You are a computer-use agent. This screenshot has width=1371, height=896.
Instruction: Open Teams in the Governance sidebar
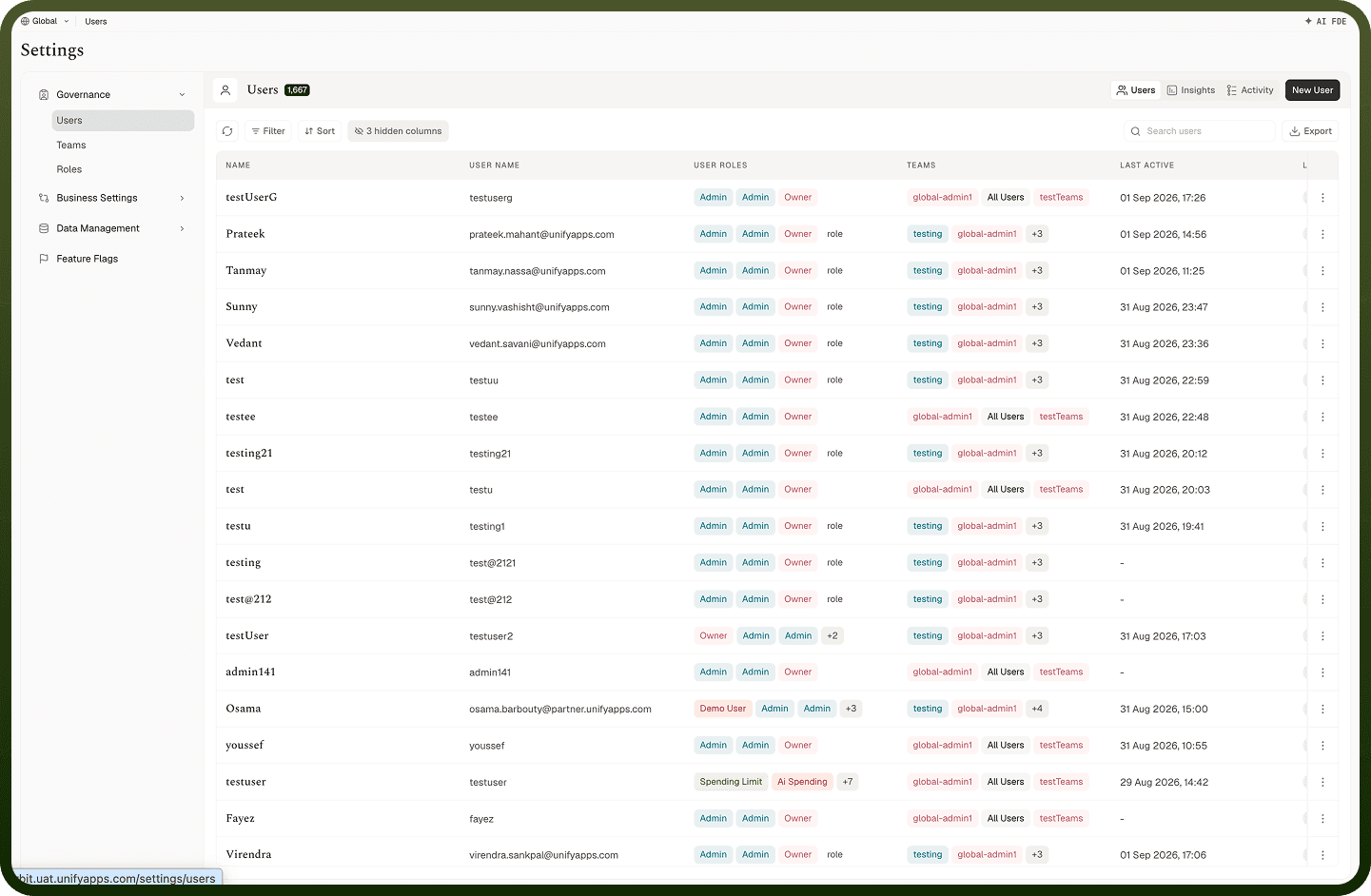click(123, 146)
